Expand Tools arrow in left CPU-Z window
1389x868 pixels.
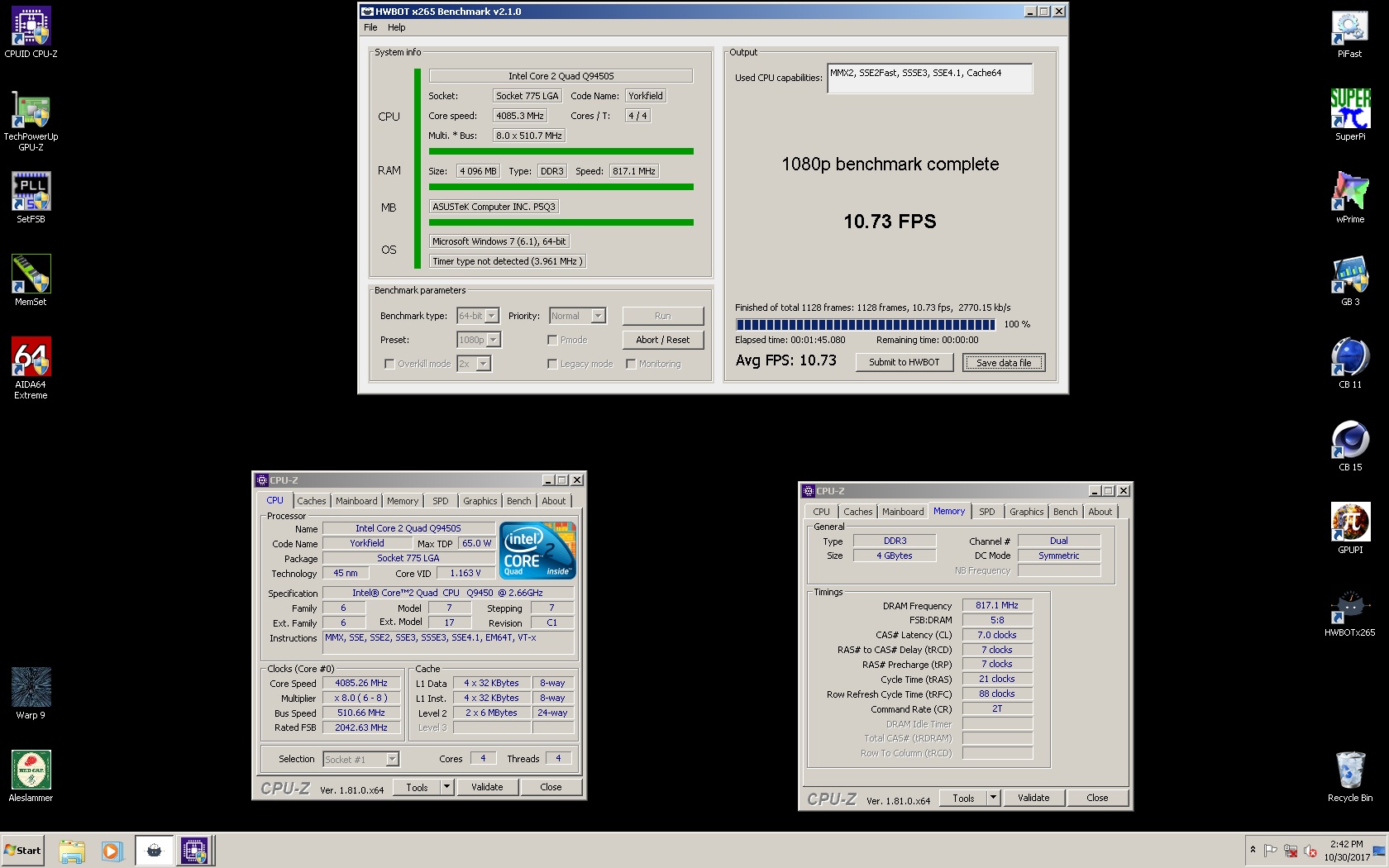(446, 787)
